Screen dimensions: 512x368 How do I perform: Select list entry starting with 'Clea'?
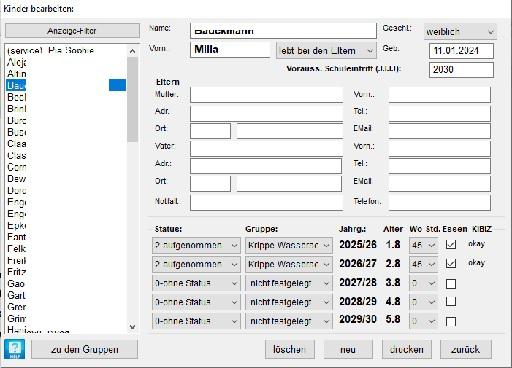(x=66, y=144)
